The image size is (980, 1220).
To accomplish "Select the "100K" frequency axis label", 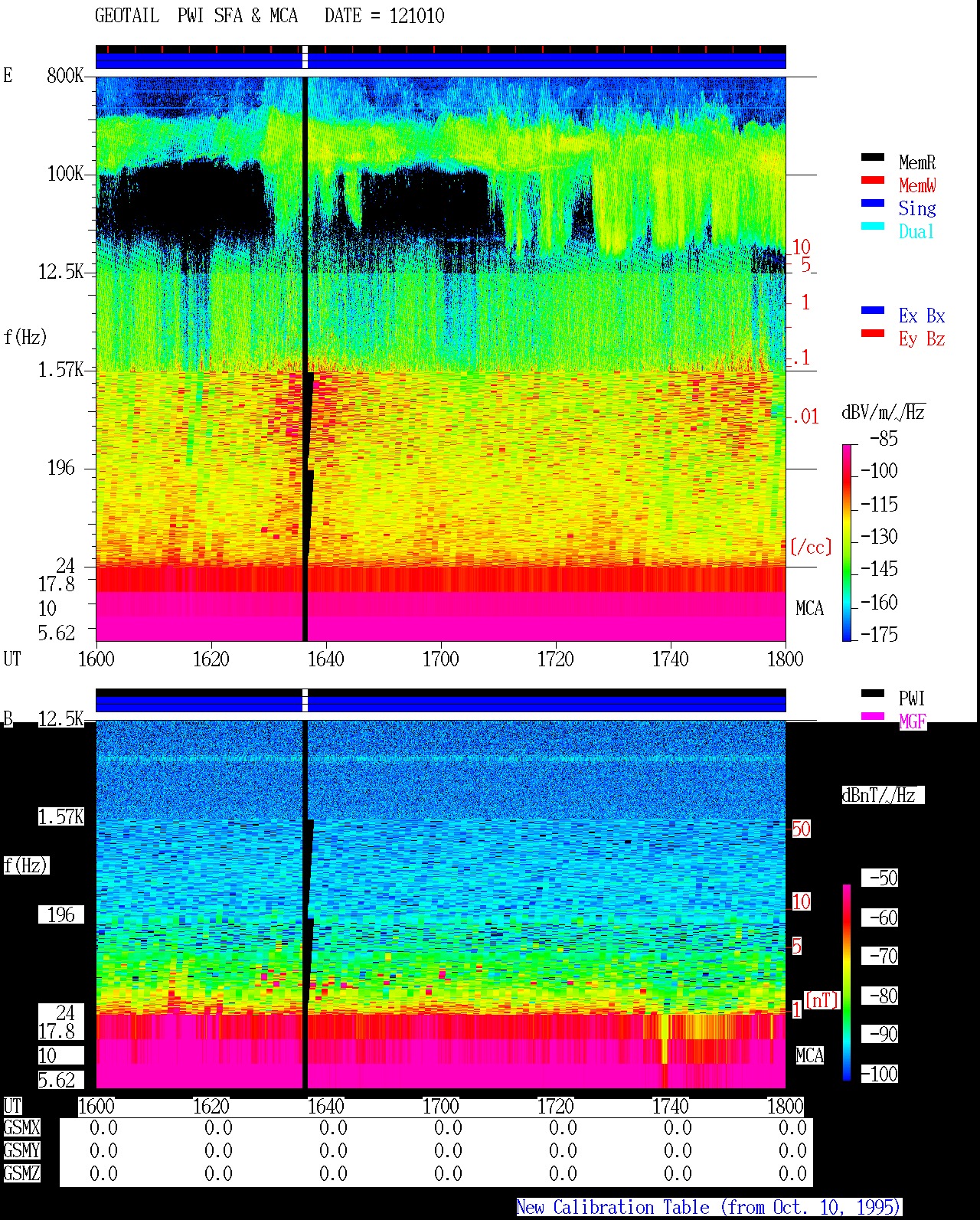I will [65, 174].
